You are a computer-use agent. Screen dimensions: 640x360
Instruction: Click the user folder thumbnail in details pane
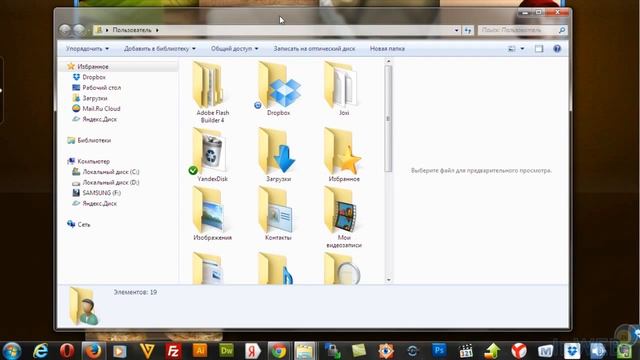click(x=84, y=306)
